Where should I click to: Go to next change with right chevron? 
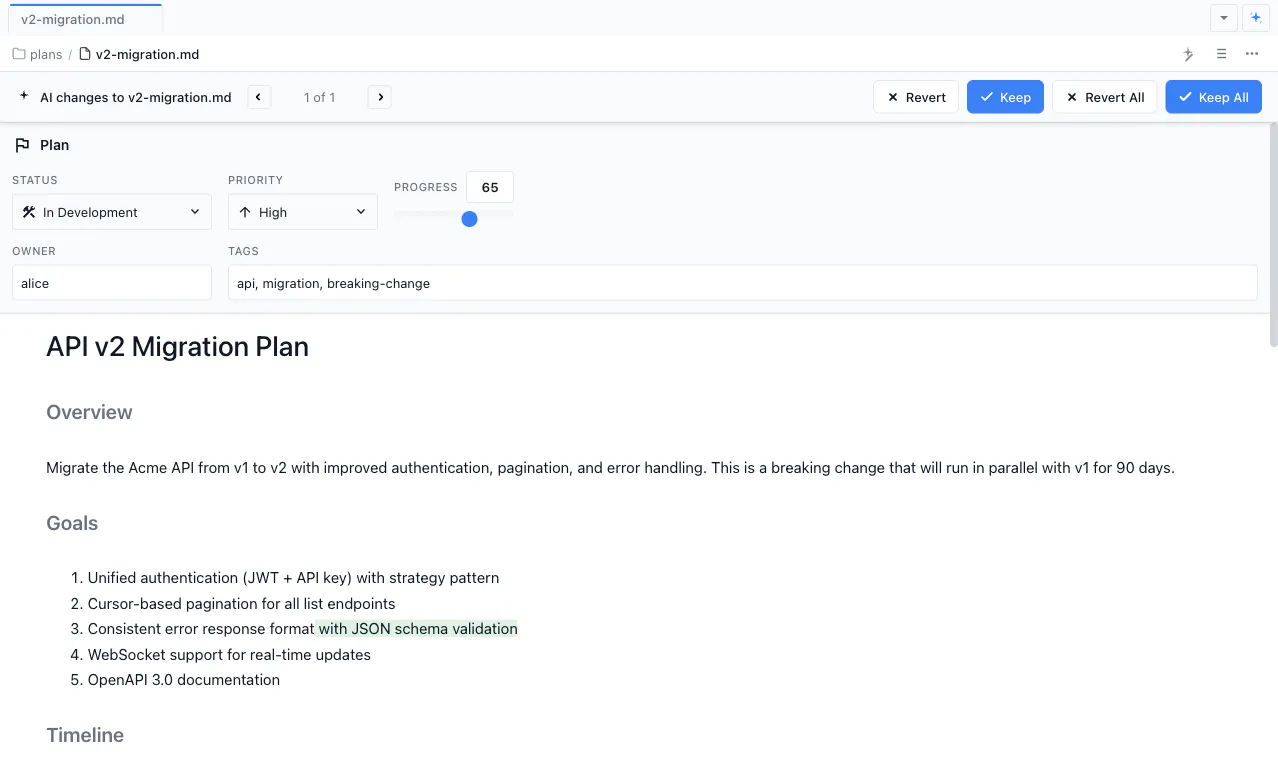(379, 97)
